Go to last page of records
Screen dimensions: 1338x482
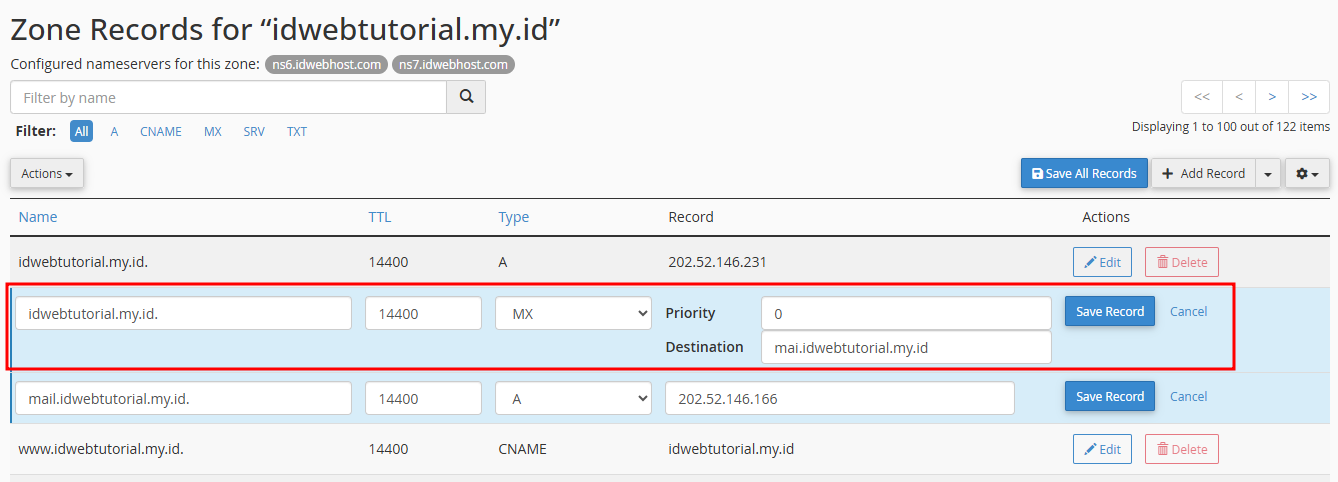[x=1309, y=97]
